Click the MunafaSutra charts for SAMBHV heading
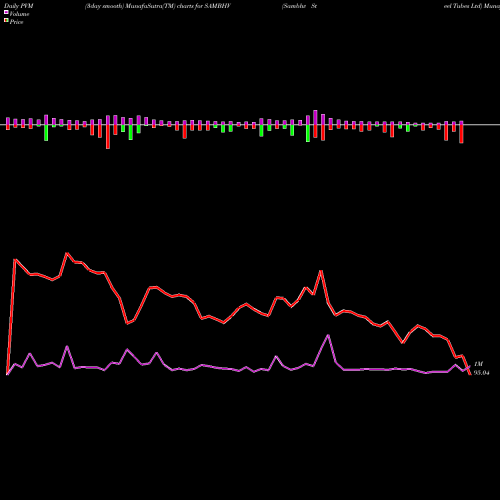 (x=158, y=6)
